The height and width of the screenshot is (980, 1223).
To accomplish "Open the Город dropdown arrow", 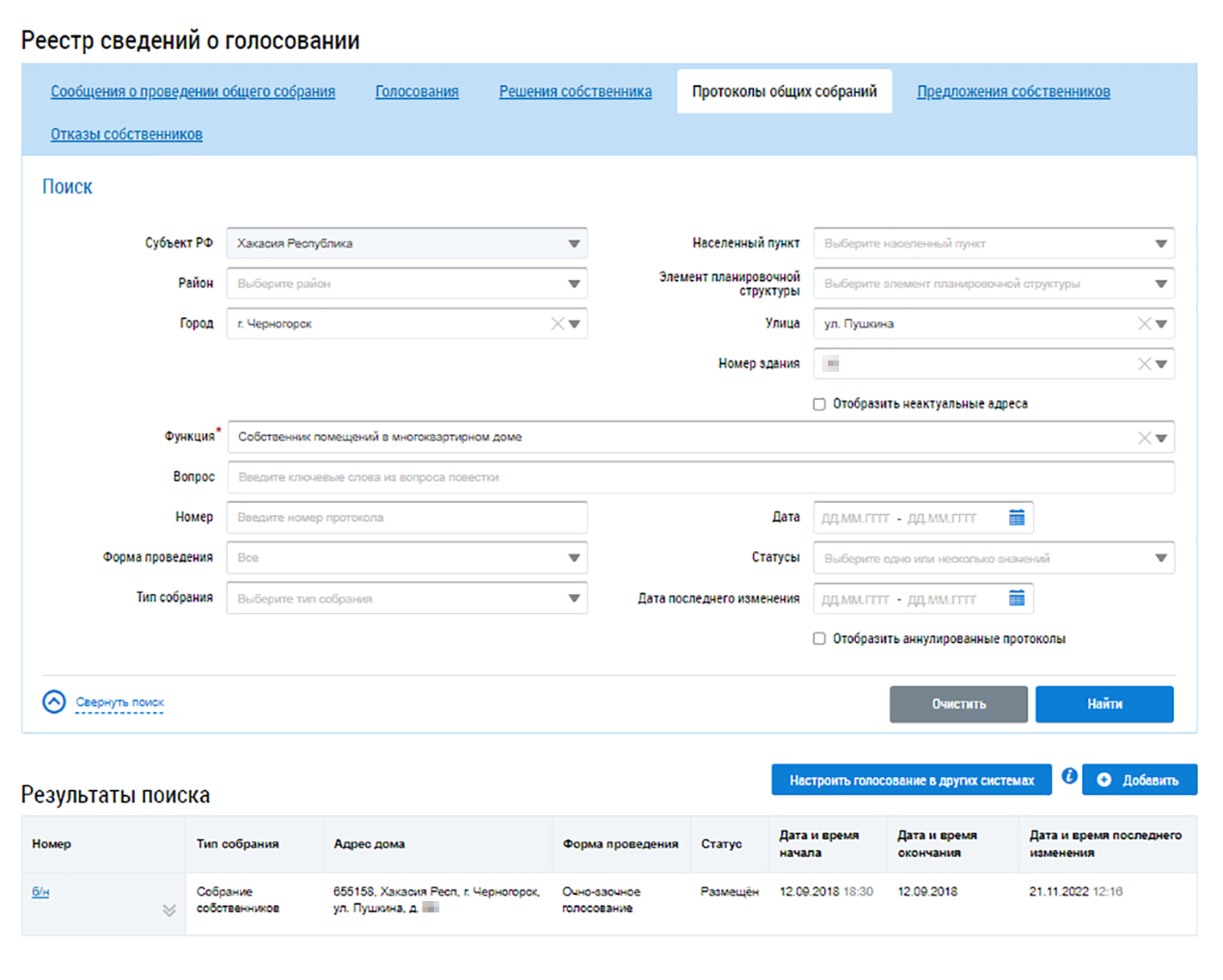I will 574,324.
